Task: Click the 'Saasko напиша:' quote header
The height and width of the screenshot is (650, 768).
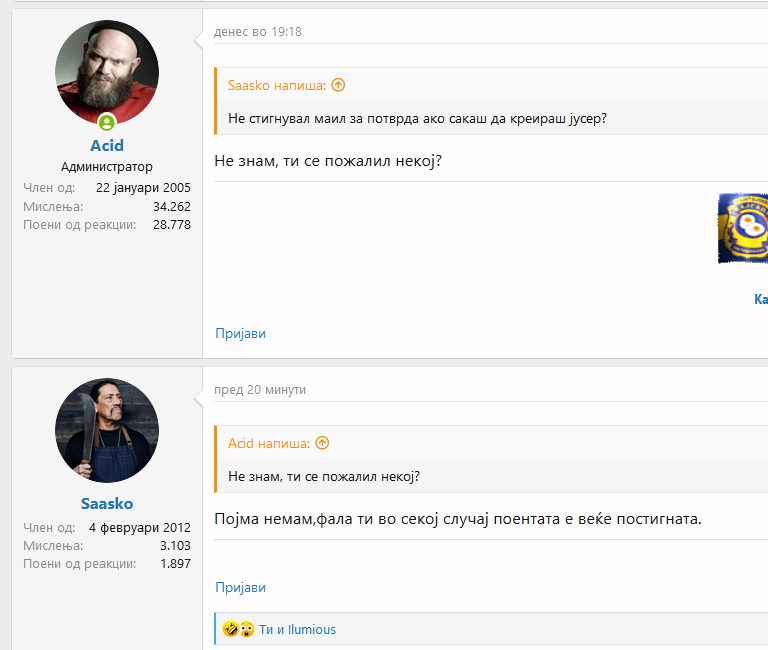Action: tap(277, 85)
